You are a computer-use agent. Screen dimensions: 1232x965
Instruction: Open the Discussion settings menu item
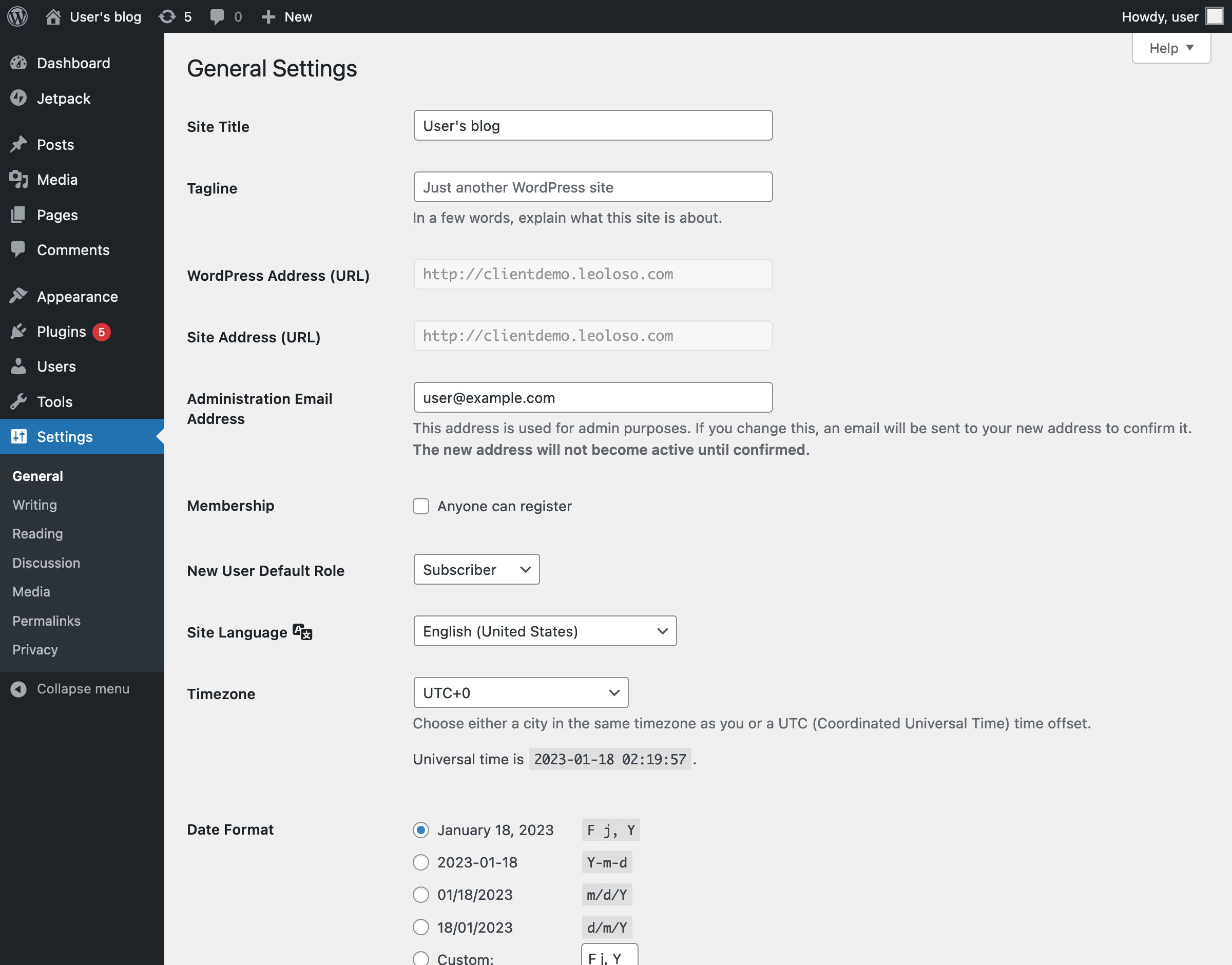(46, 563)
